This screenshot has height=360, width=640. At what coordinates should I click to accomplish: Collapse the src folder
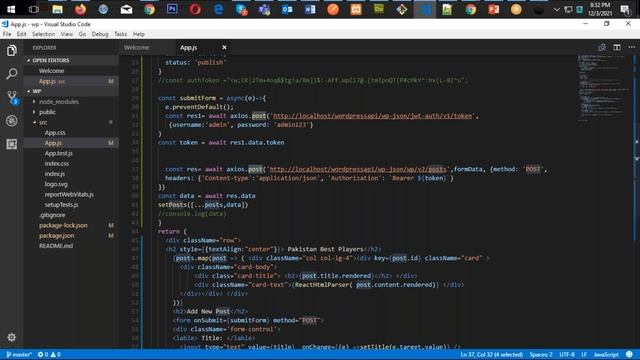click(42, 122)
